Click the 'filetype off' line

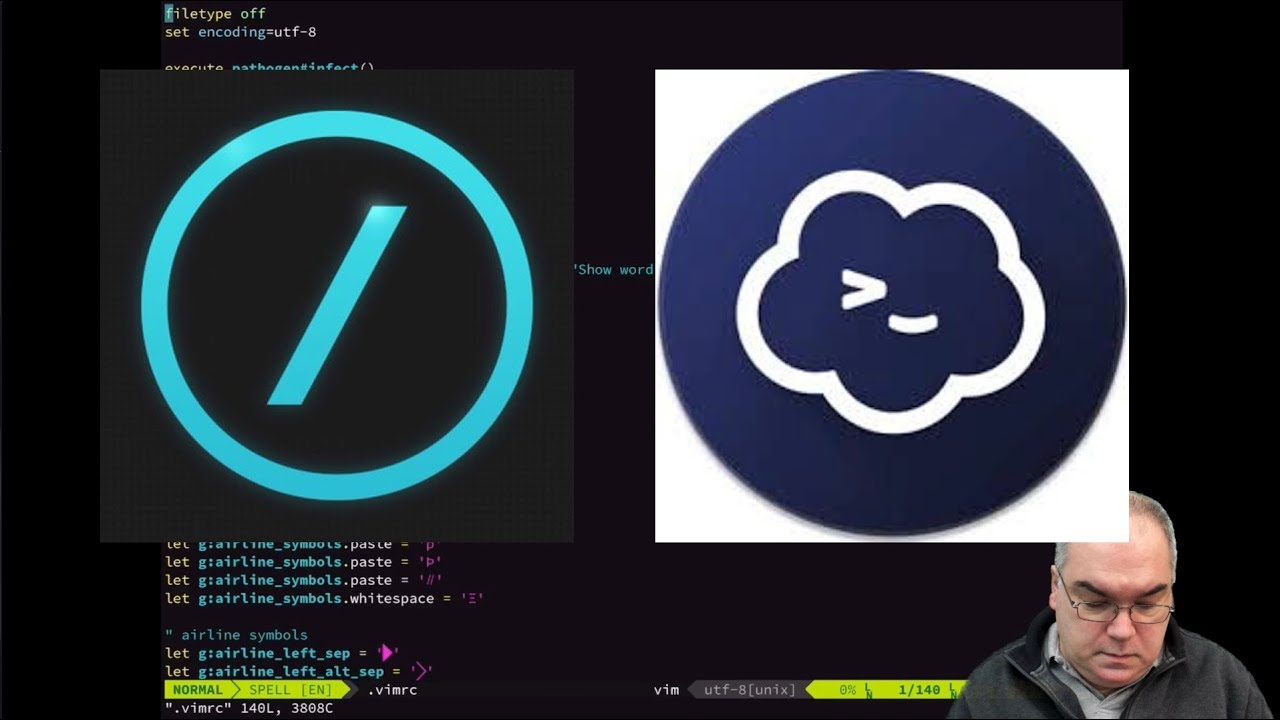pos(215,14)
